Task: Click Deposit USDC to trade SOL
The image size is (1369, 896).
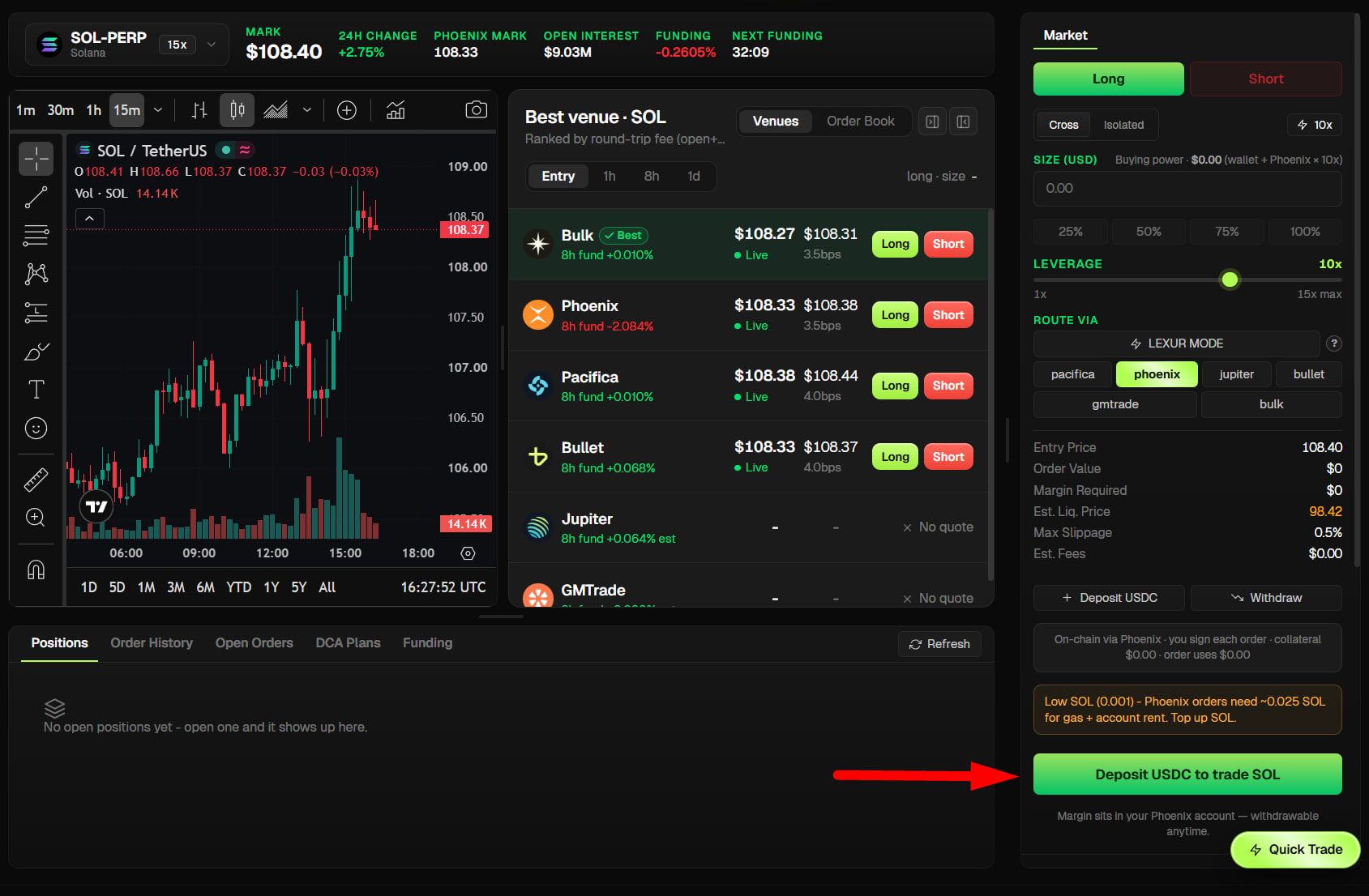Action: click(1187, 774)
